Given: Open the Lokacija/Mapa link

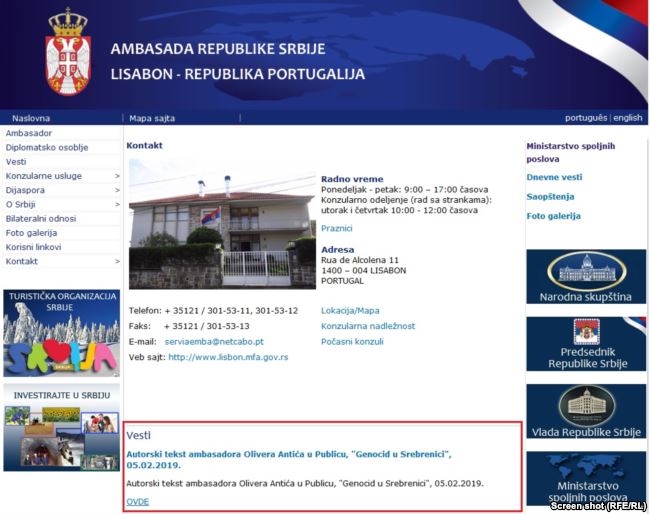Looking at the screenshot, I should pyautogui.click(x=350, y=310).
